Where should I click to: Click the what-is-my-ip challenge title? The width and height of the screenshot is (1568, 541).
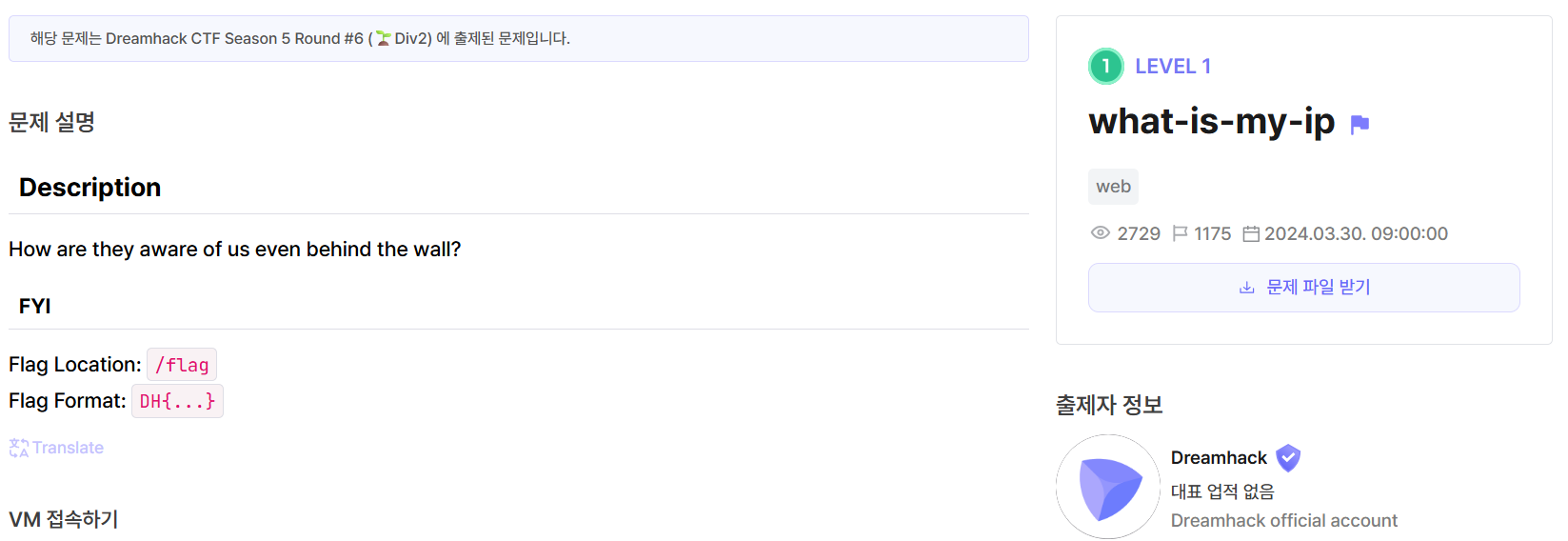(1211, 122)
